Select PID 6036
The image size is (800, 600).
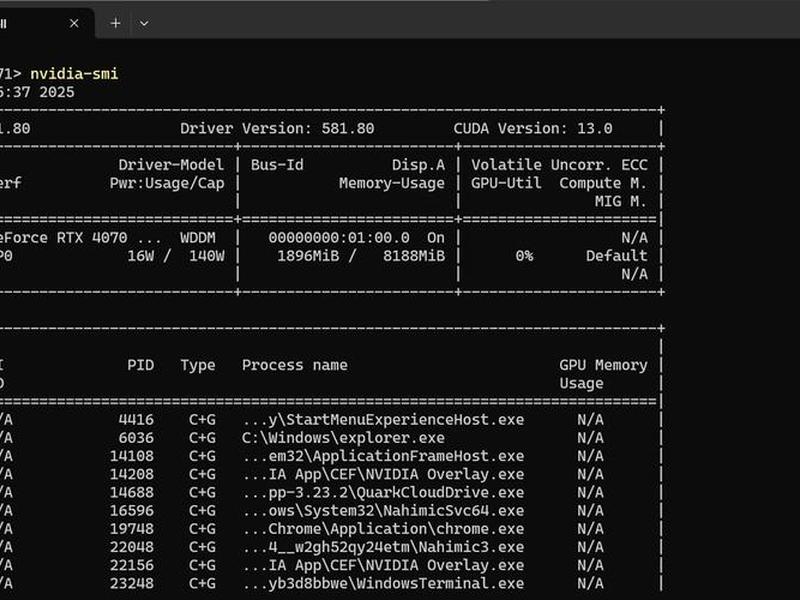(x=136, y=438)
